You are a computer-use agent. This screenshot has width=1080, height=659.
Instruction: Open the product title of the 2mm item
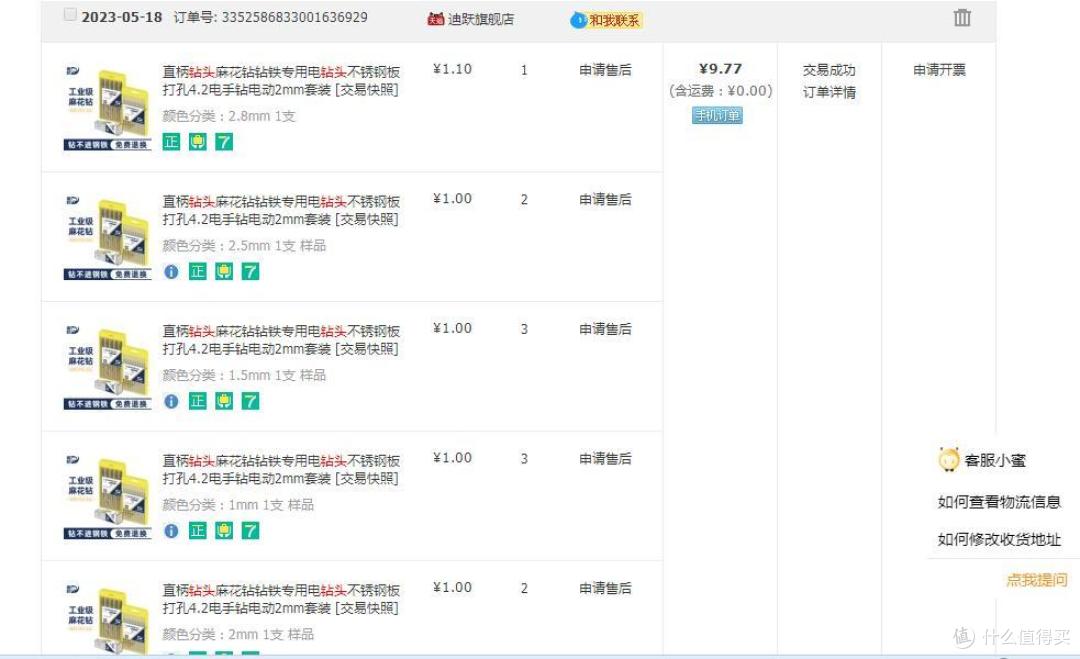coord(281,598)
